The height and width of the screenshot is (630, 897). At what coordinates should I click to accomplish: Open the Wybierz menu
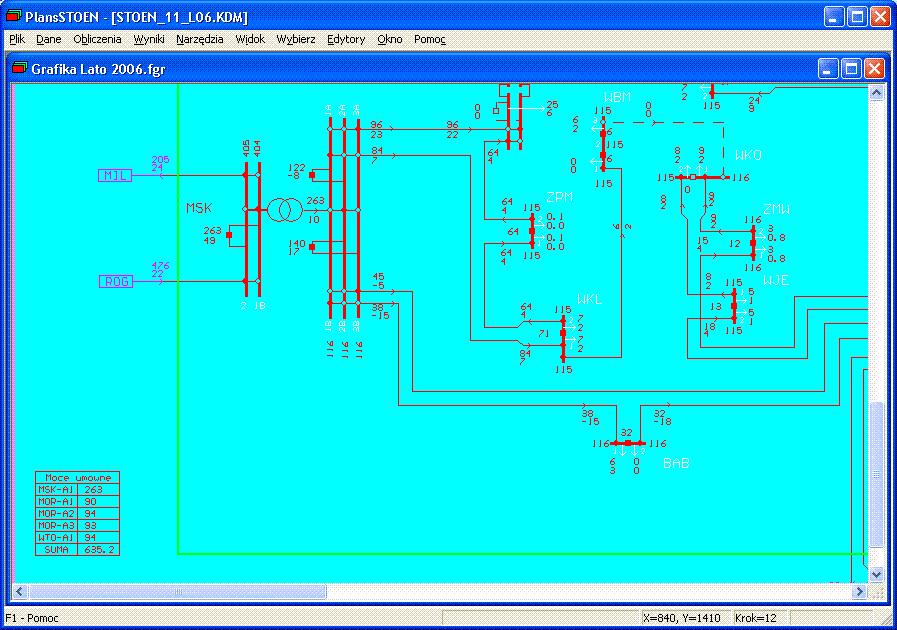point(296,39)
